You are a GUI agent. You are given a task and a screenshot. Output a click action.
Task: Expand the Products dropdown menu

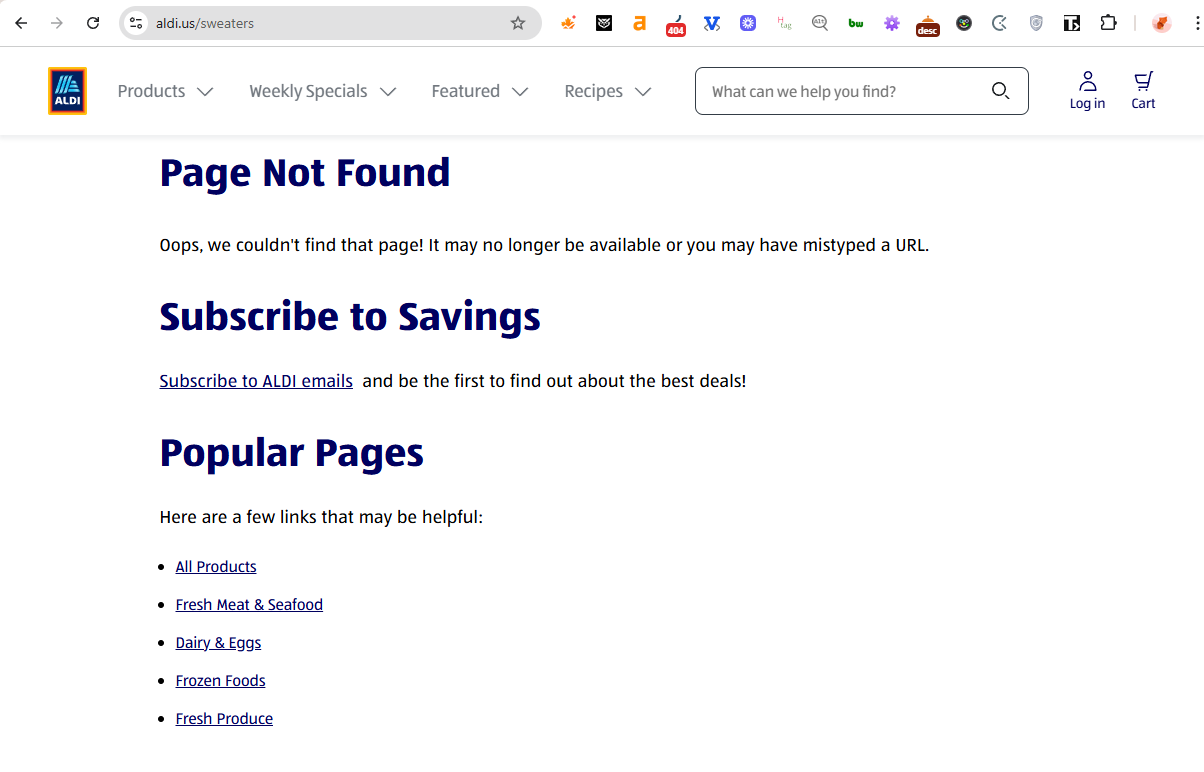[x=165, y=91]
